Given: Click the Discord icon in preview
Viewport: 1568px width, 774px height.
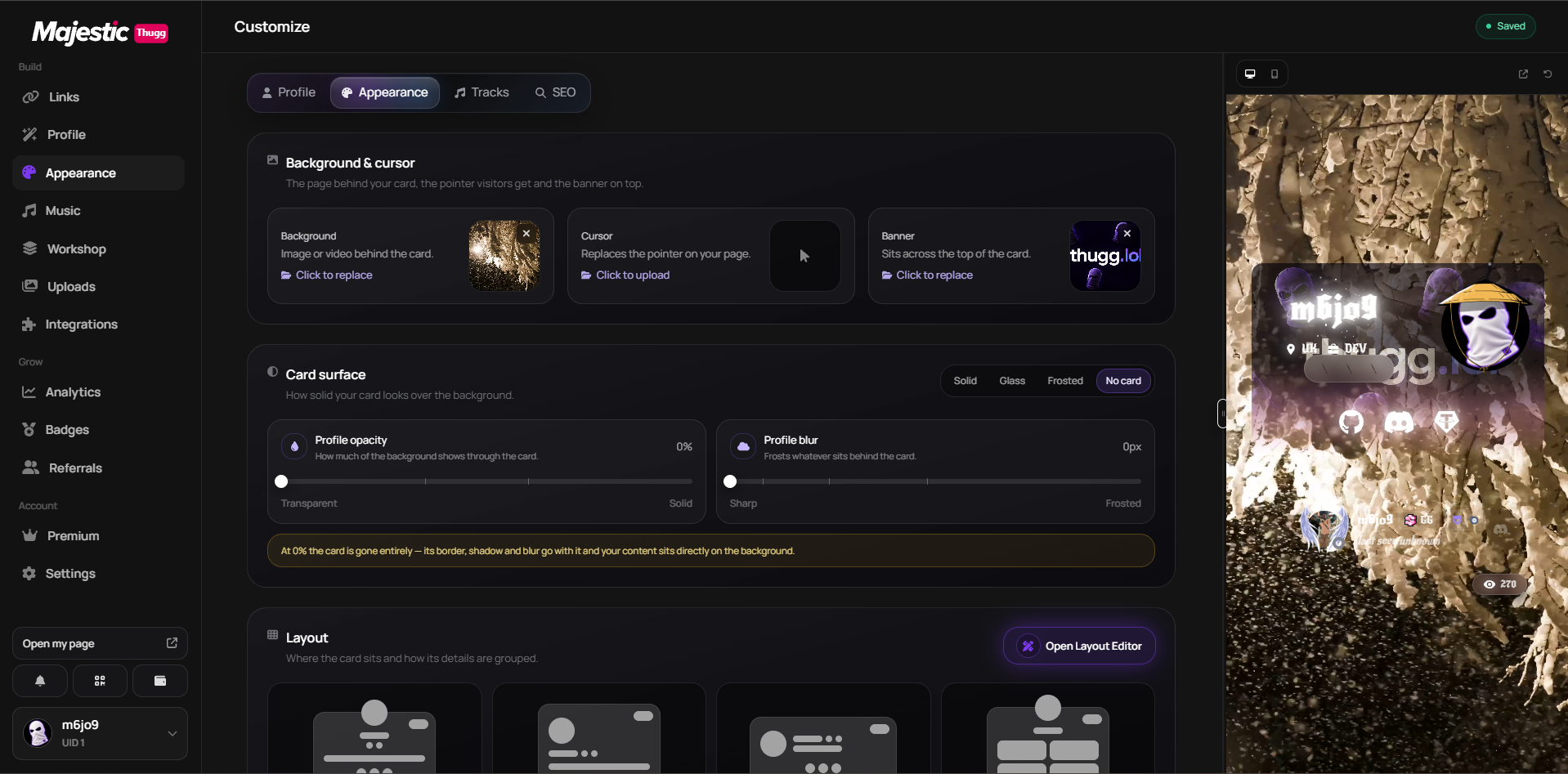Looking at the screenshot, I should (1399, 422).
